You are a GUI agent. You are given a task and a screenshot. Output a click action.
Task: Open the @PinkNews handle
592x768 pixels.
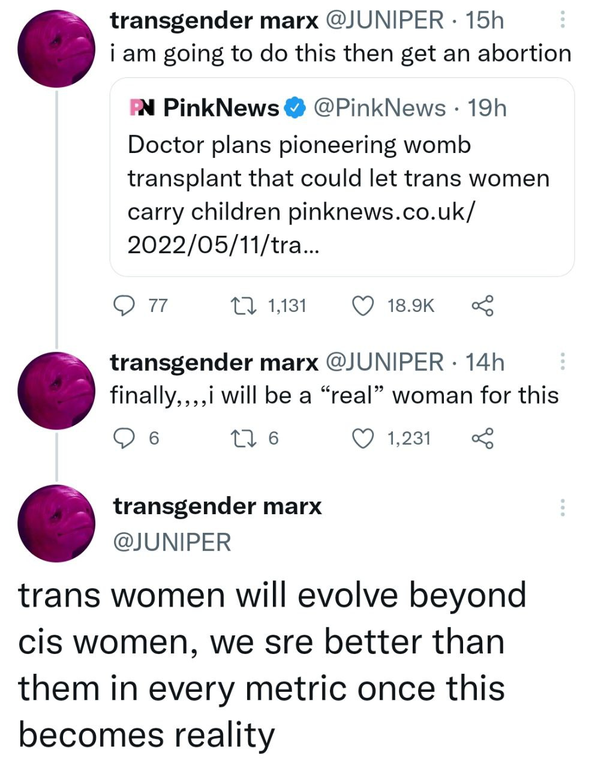tap(379, 108)
